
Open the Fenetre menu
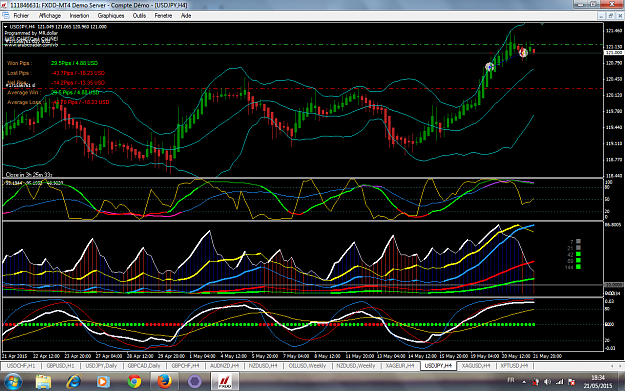(163, 16)
